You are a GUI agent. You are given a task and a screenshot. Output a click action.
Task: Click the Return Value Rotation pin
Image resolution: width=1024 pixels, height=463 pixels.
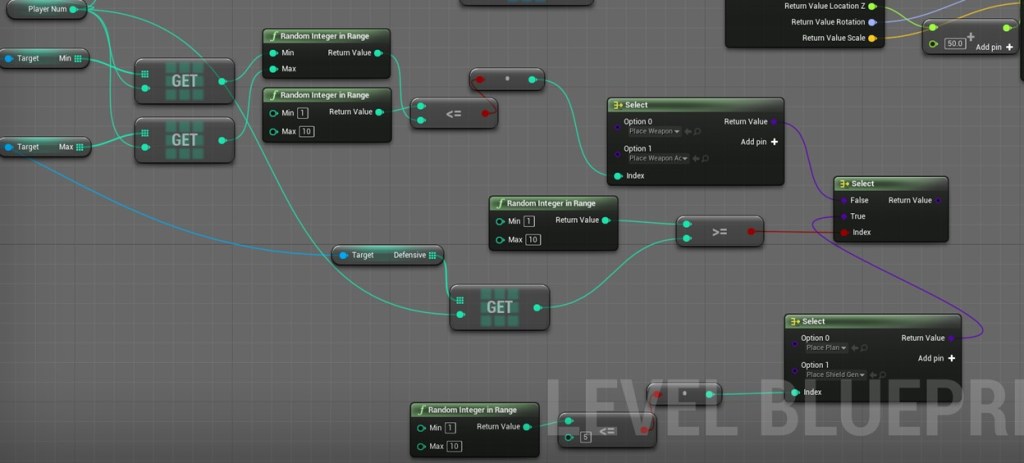[x=872, y=22]
